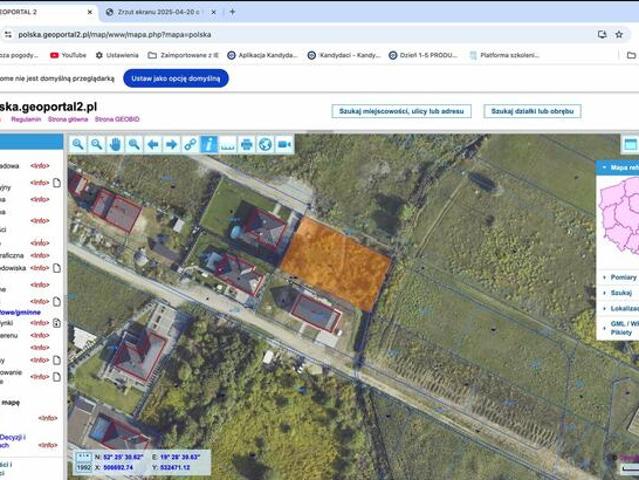Collapse the Mapa reference panel

(x=602, y=167)
